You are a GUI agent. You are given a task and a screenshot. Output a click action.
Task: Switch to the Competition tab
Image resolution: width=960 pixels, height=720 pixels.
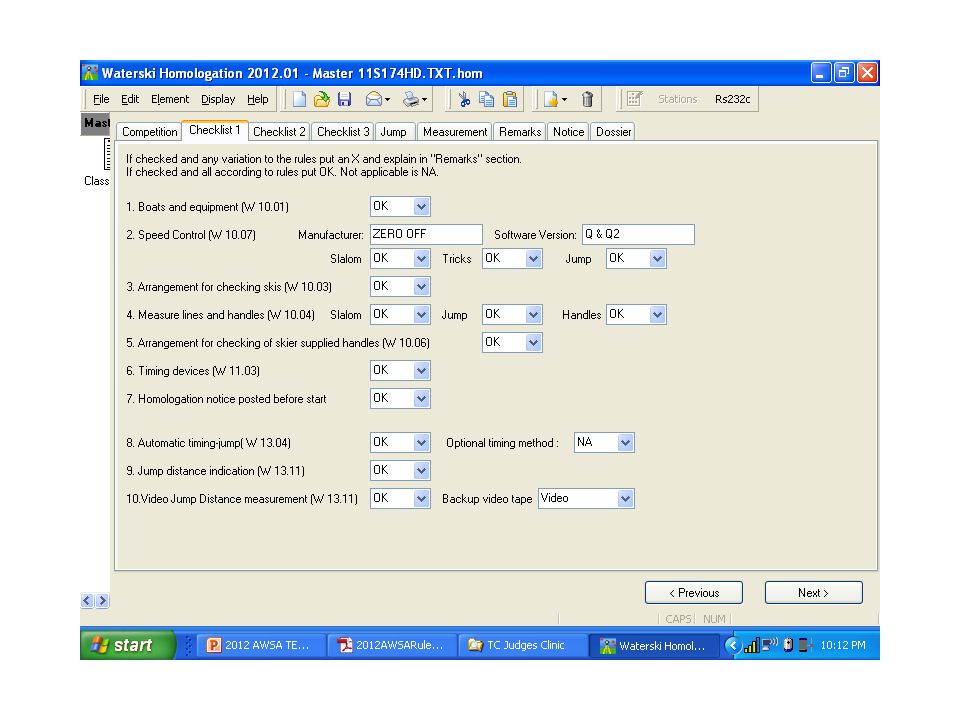pos(149,132)
